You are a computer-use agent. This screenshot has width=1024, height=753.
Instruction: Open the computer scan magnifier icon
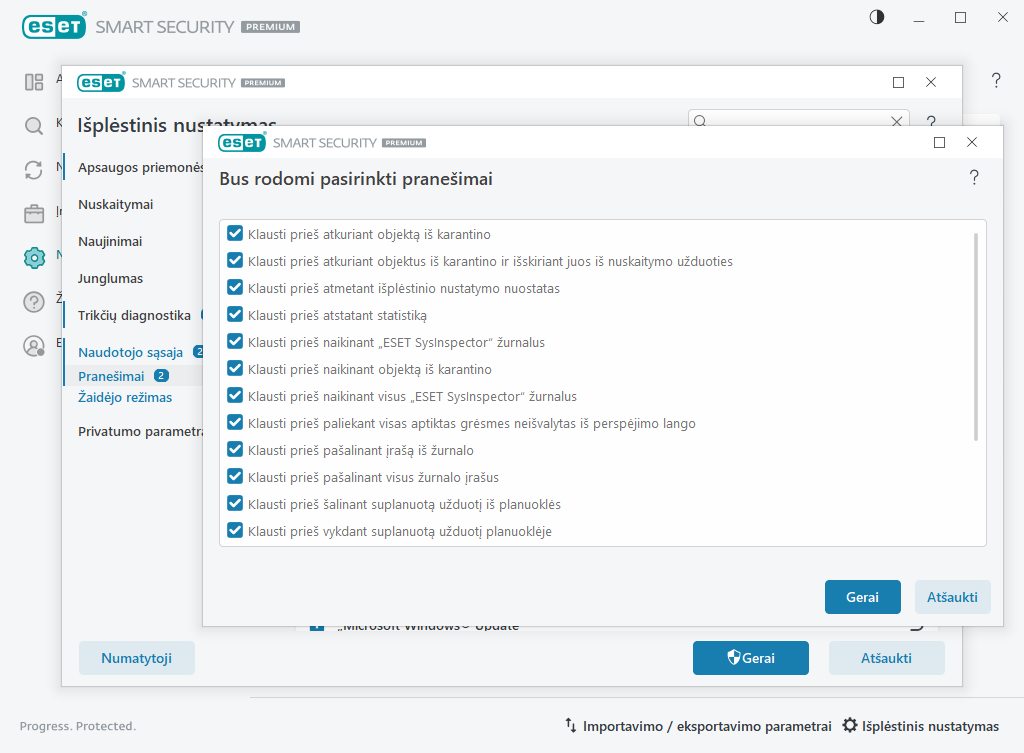[34, 126]
